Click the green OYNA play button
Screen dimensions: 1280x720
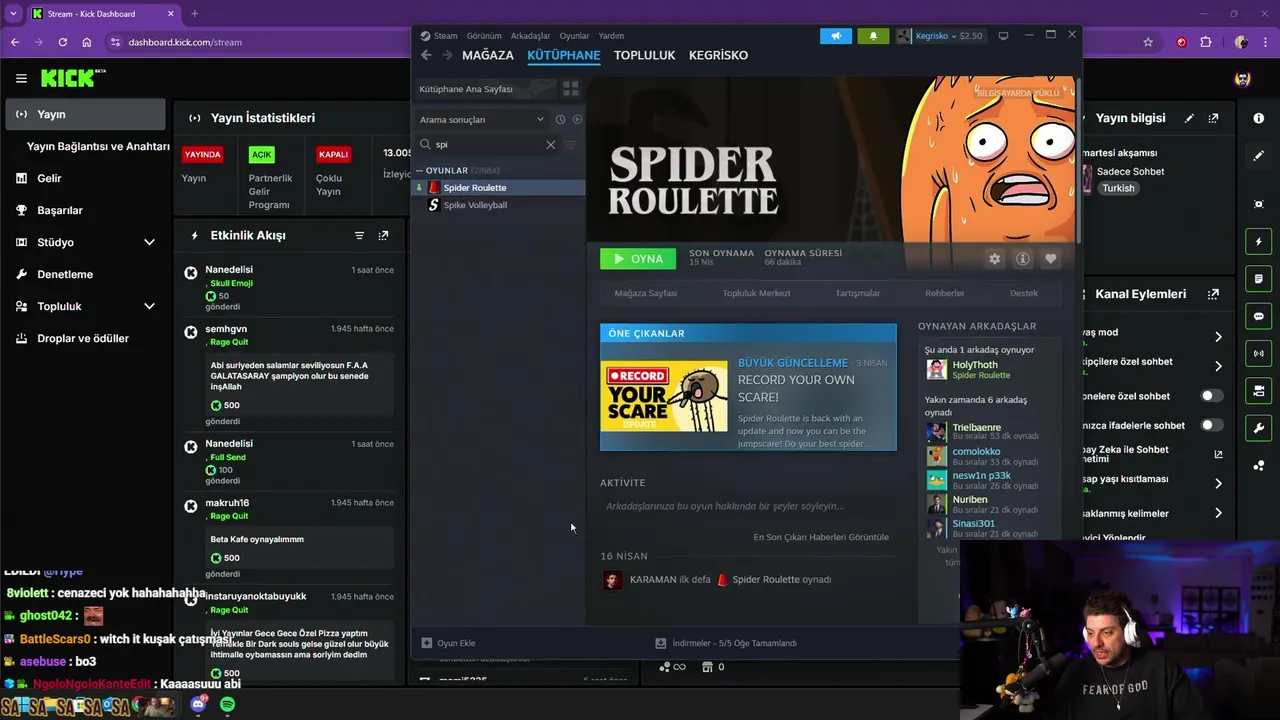pyautogui.click(x=637, y=259)
